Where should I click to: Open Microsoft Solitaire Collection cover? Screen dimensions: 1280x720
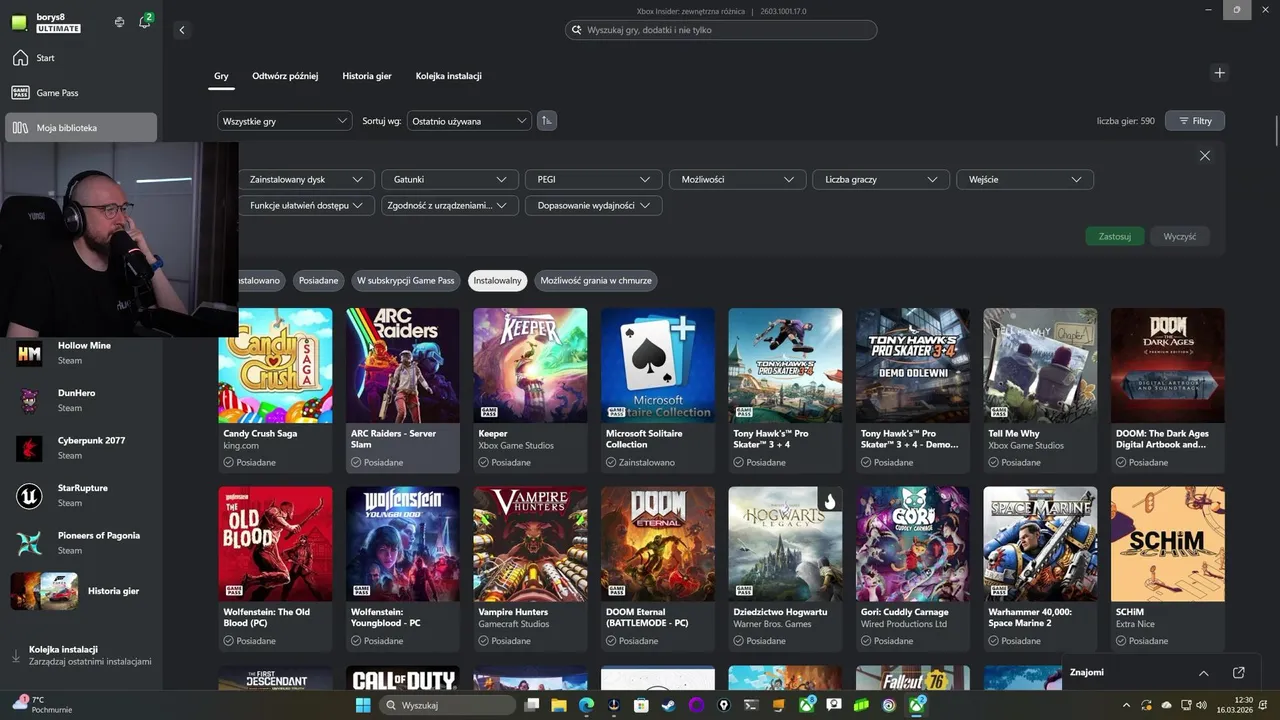click(x=658, y=366)
